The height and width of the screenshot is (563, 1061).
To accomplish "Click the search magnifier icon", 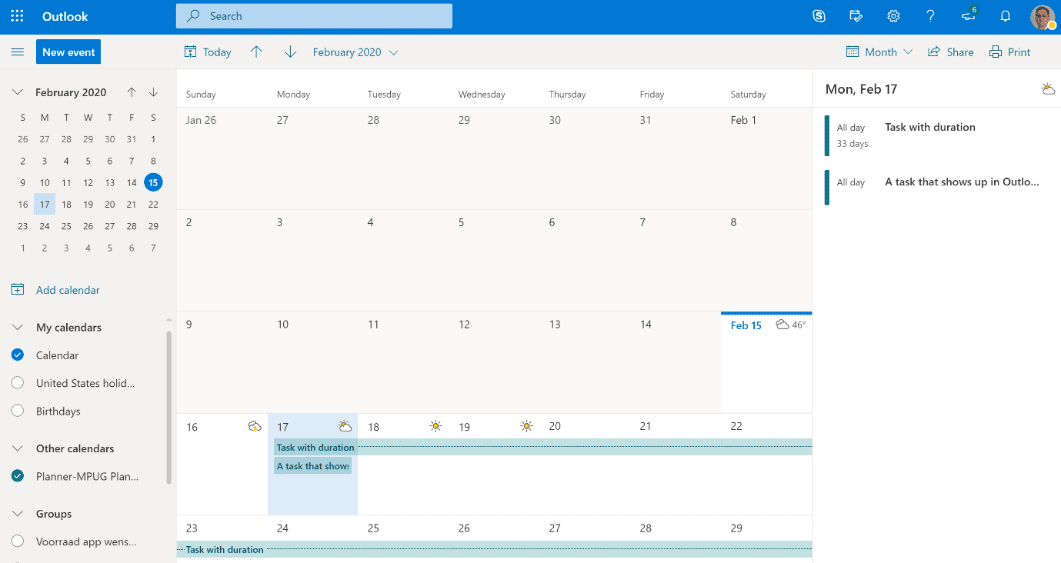I will (x=194, y=16).
